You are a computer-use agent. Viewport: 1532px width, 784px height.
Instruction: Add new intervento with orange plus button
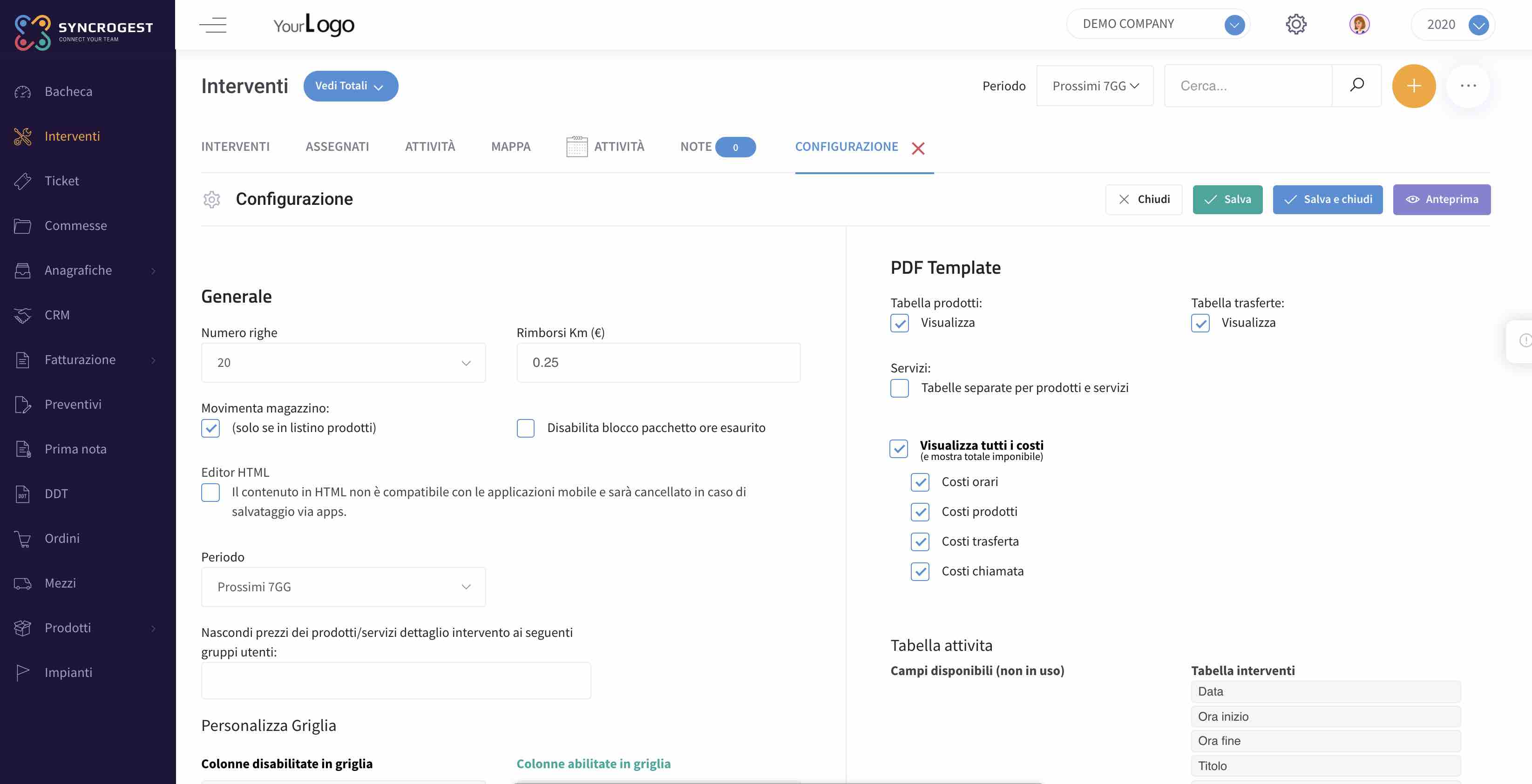[1414, 86]
